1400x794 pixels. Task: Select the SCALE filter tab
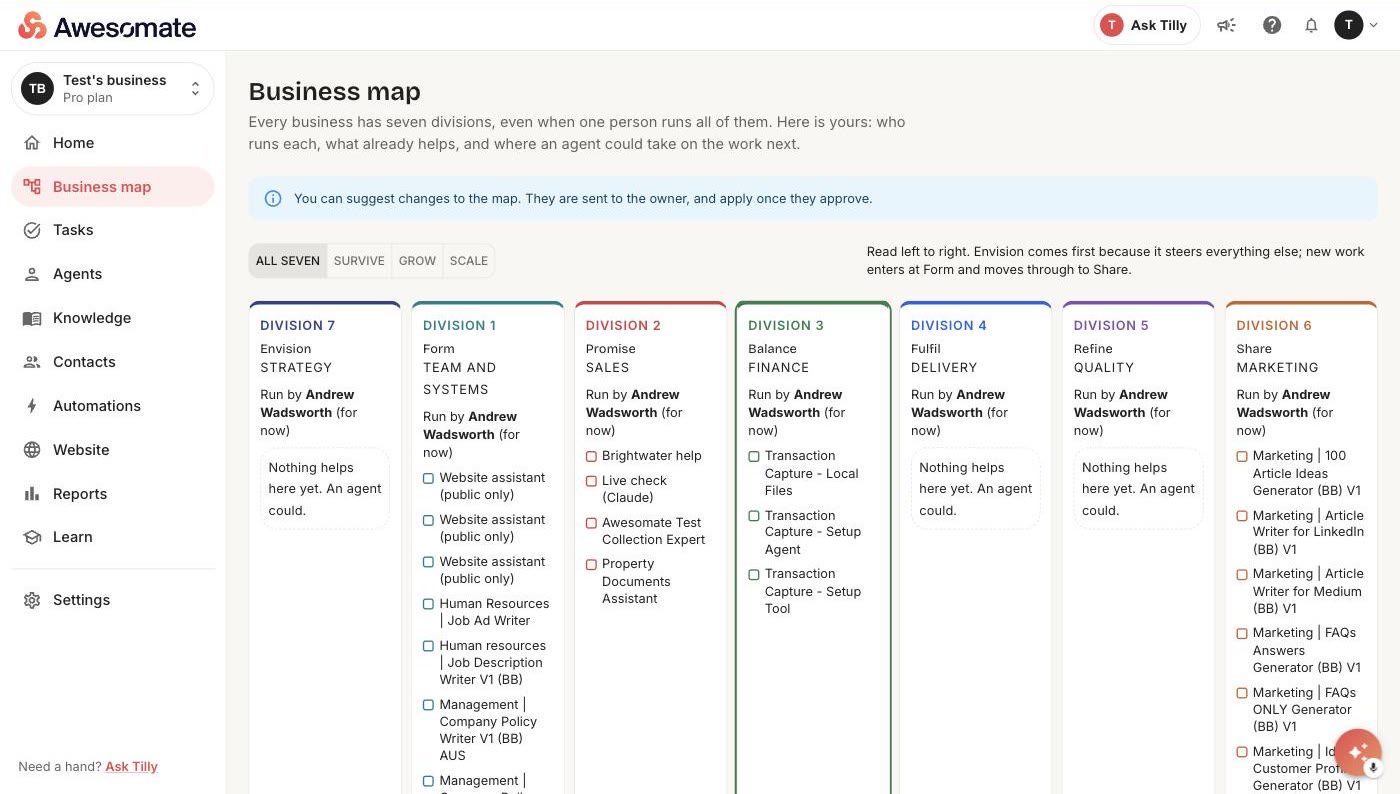(469, 261)
